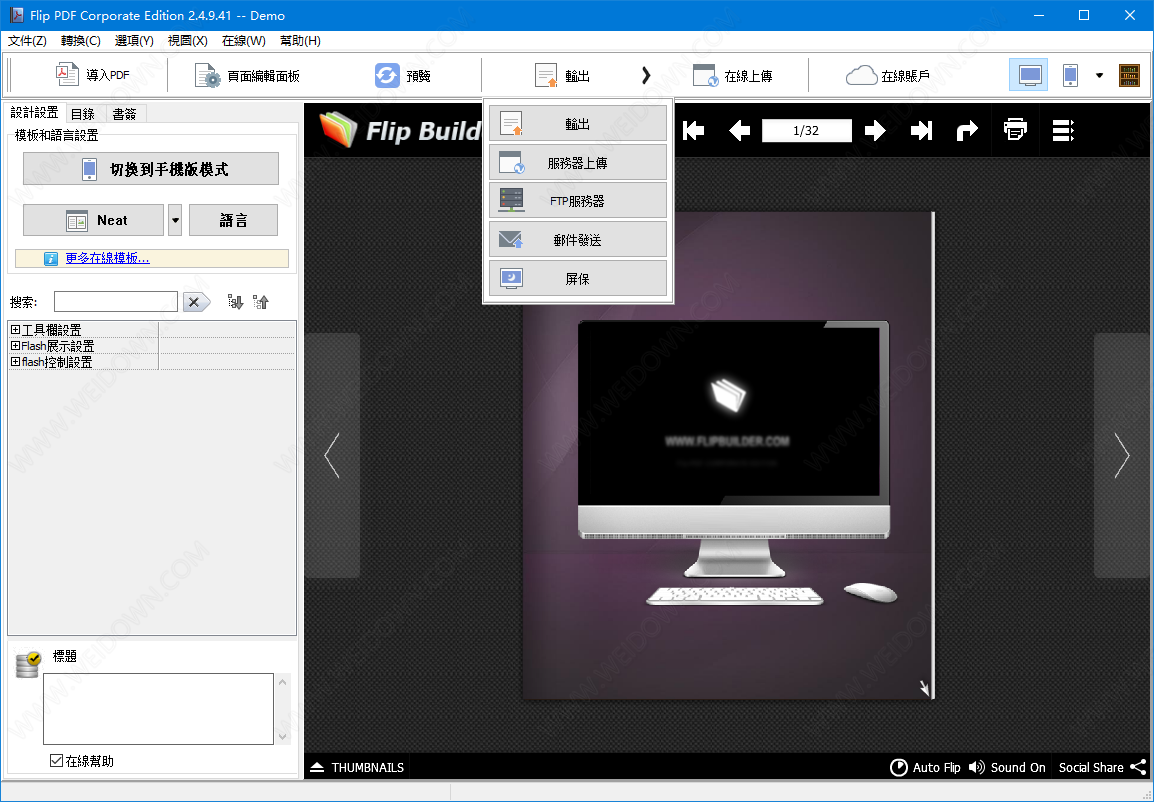The width and height of the screenshot is (1154, 802).
Task: Click the expand-all sort-down icon
Action: [x=236, y=302]
